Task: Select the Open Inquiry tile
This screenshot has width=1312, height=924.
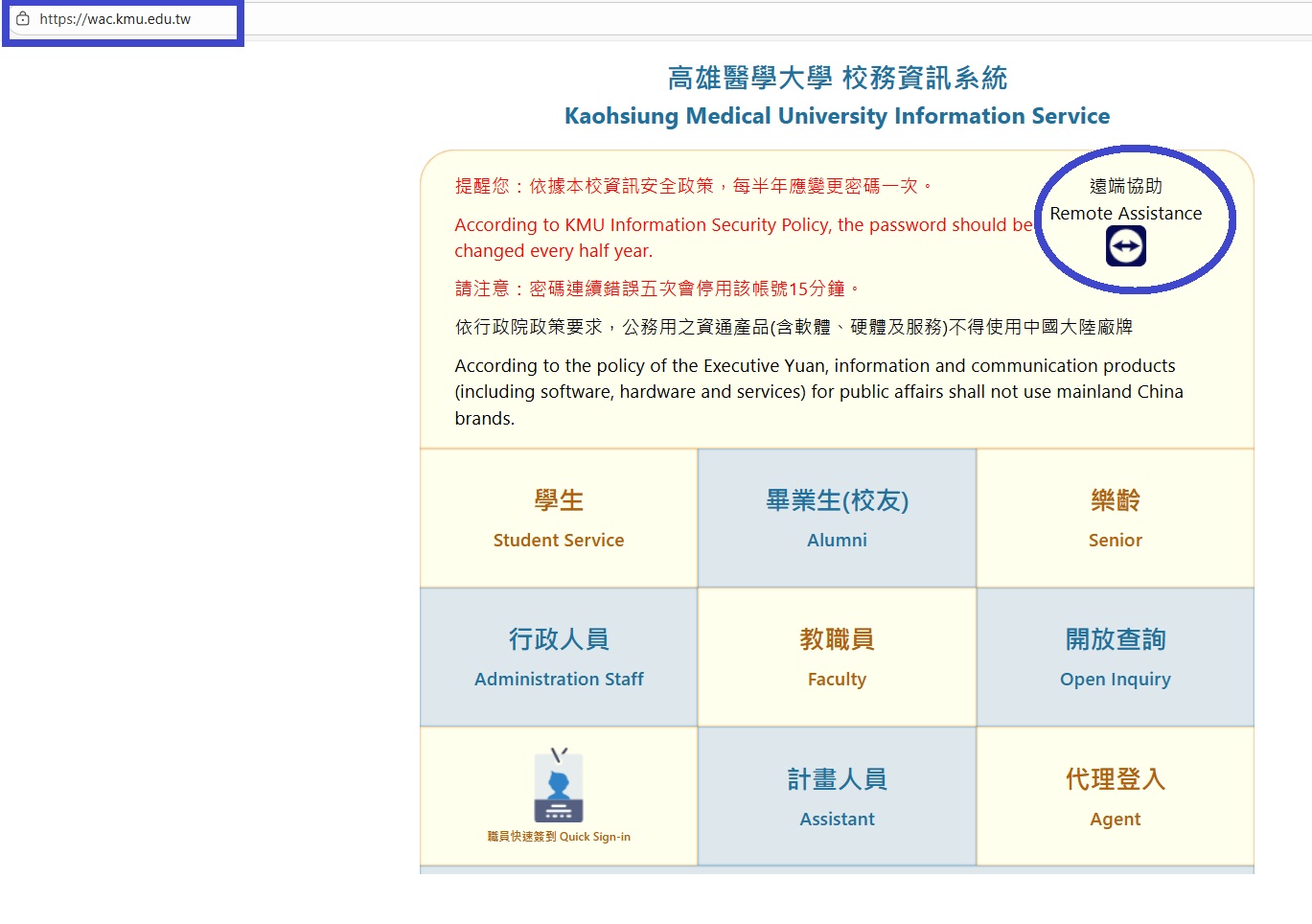Action: click(x=1115, y=679)
